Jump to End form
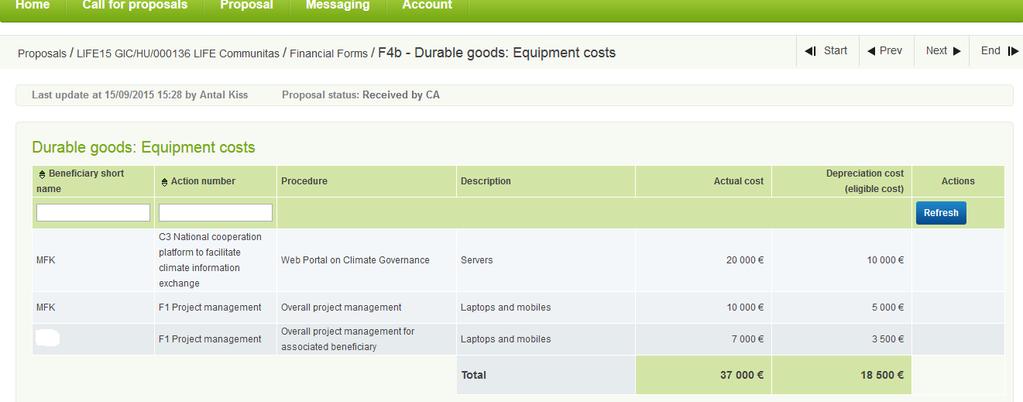This screenshot has width=1023, height=402. (x=998, y=51)
